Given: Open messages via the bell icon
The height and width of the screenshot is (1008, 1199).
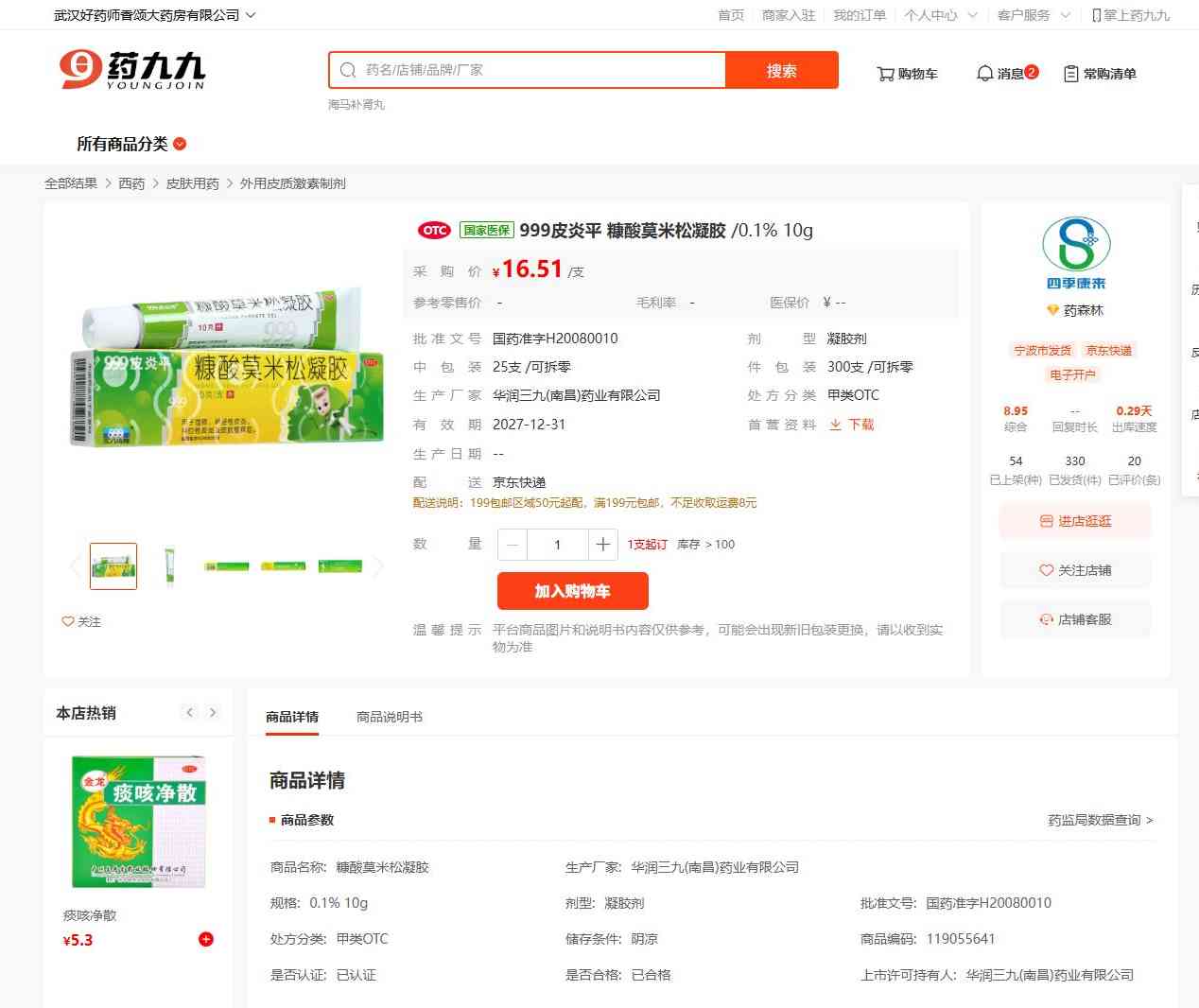Looking at the screenshot, I should [984, 74].
